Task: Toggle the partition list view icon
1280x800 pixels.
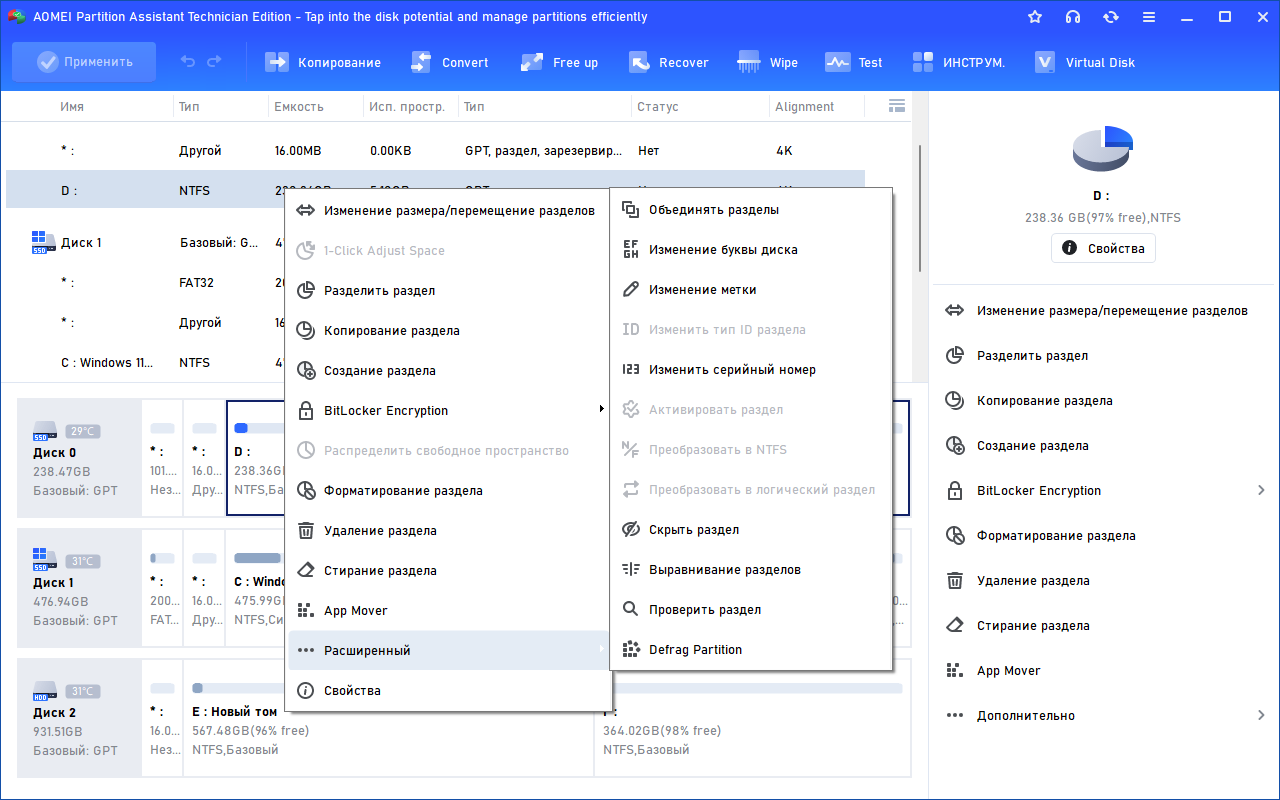Action: [x=896, y=106]
